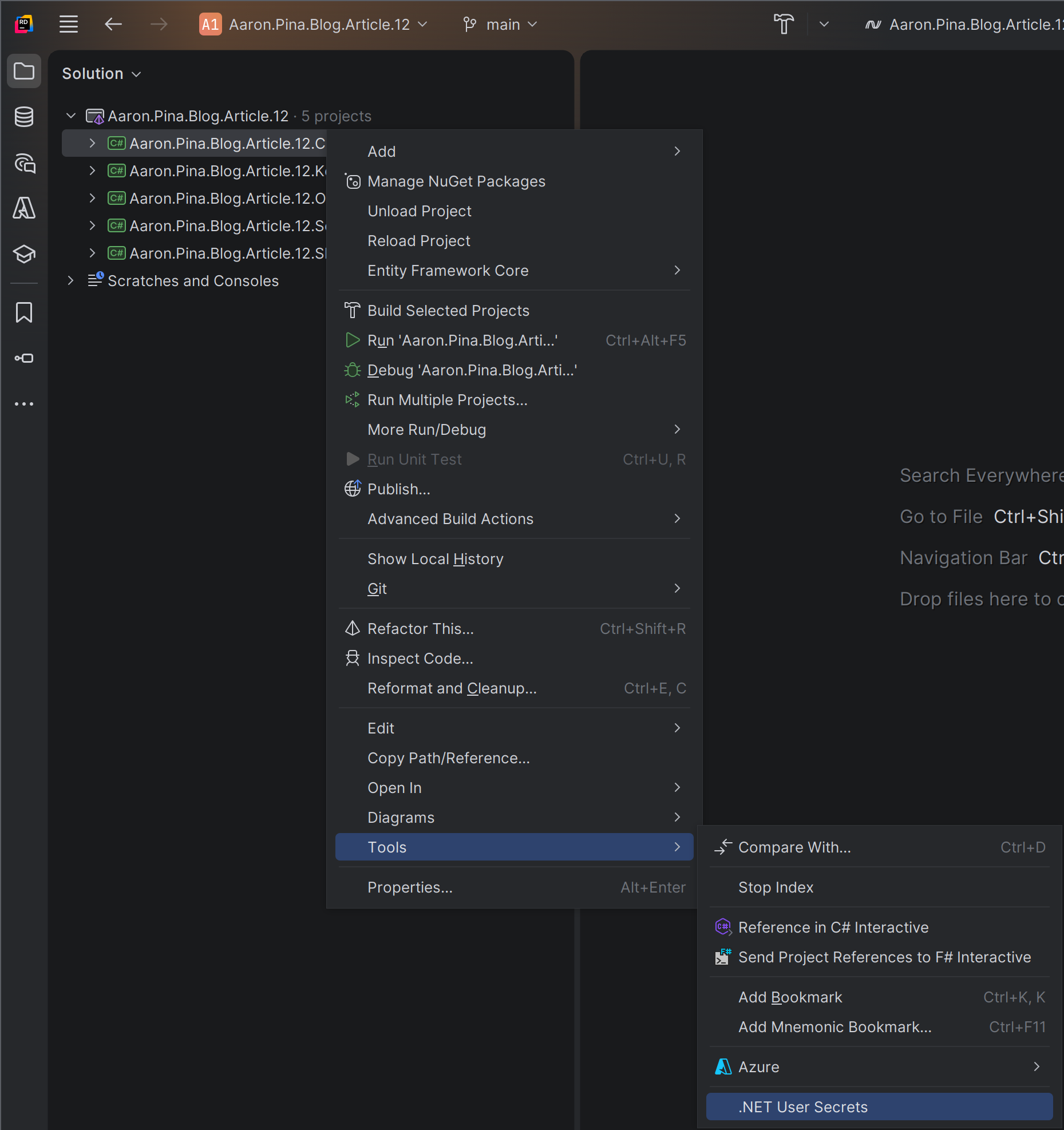Click the C# Interactive icon
Image resolution: width=1064 pixels, height=1130 pixels.
[x=723, y=927]
